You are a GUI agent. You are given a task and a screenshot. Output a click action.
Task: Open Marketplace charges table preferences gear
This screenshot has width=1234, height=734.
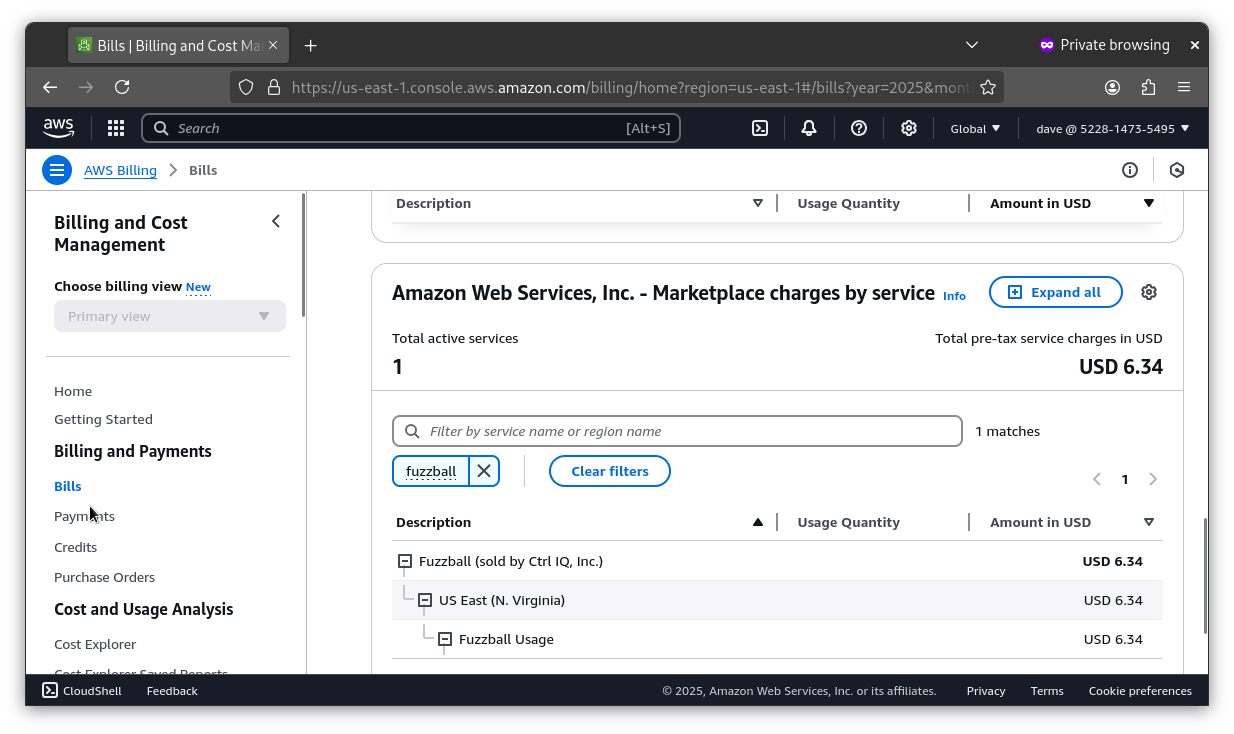pyautogui.click(x=1149, y=292)
